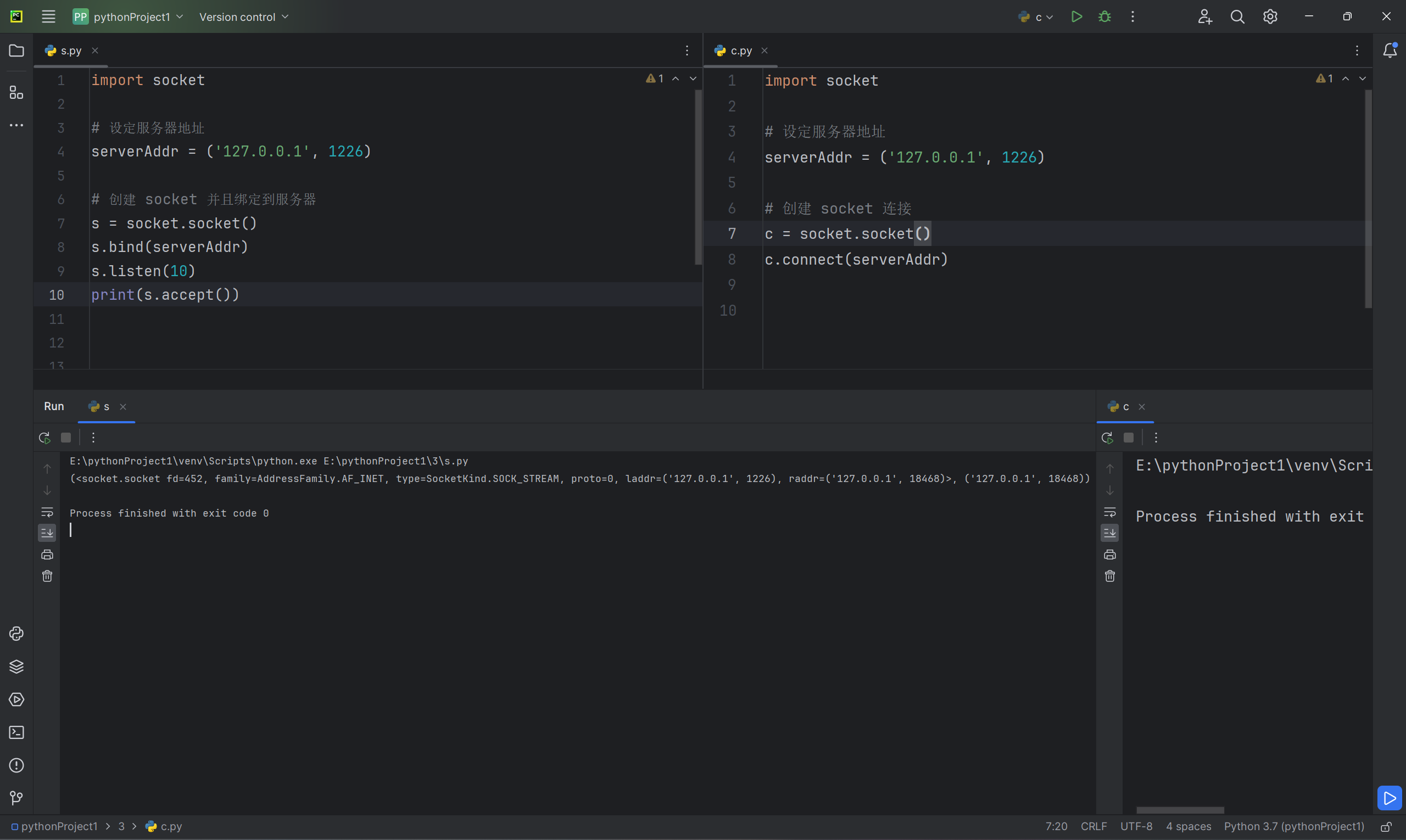Open the Python Packages tool window
Image resolution: width=1406 pixels, height=840 pixels.
16,666
